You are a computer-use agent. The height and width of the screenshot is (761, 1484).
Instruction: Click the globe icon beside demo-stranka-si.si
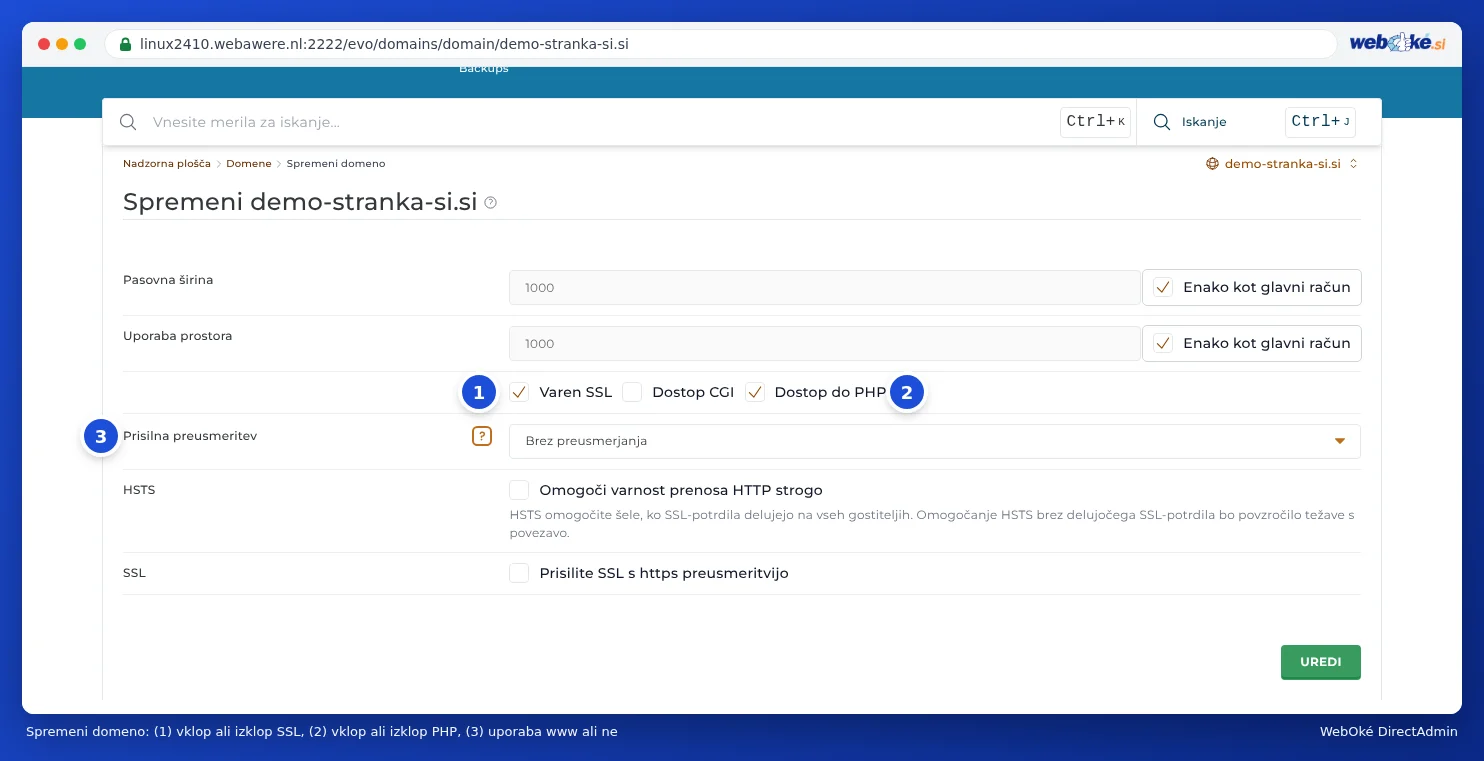[x=1213, y=163]
